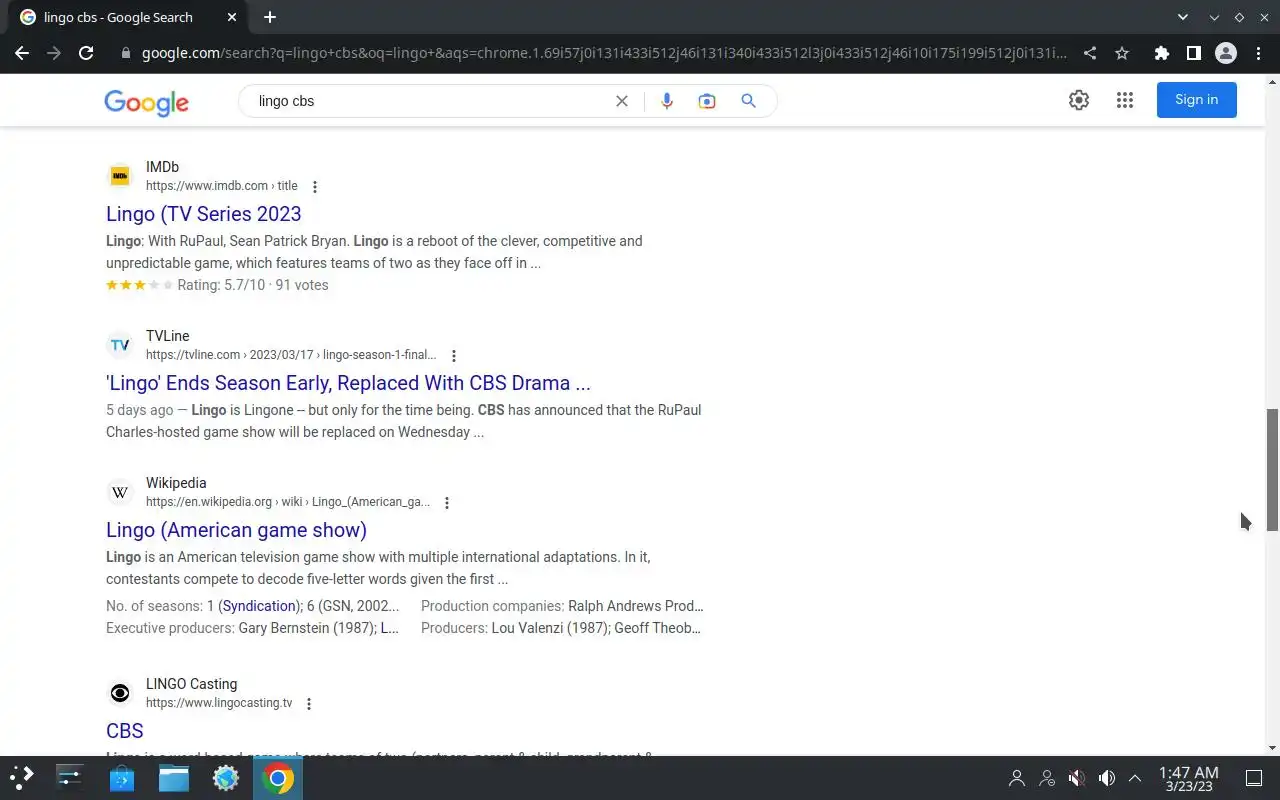
Task: Open the TVLine 'Lingo' Ends Season Early link
Action: pyautogui.click(x=348, y=383)
